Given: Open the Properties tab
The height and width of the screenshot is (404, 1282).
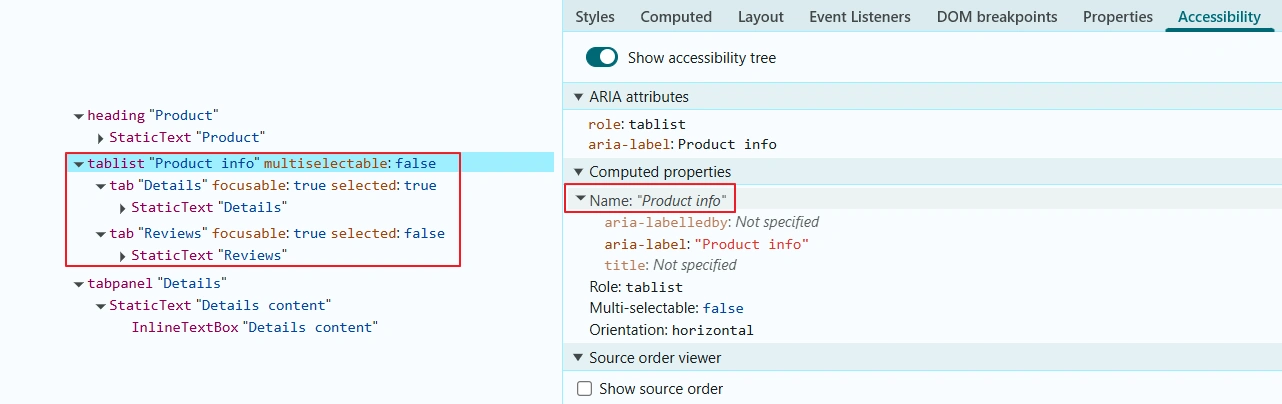Looking at the screenshot, I should pos(1118,17).
